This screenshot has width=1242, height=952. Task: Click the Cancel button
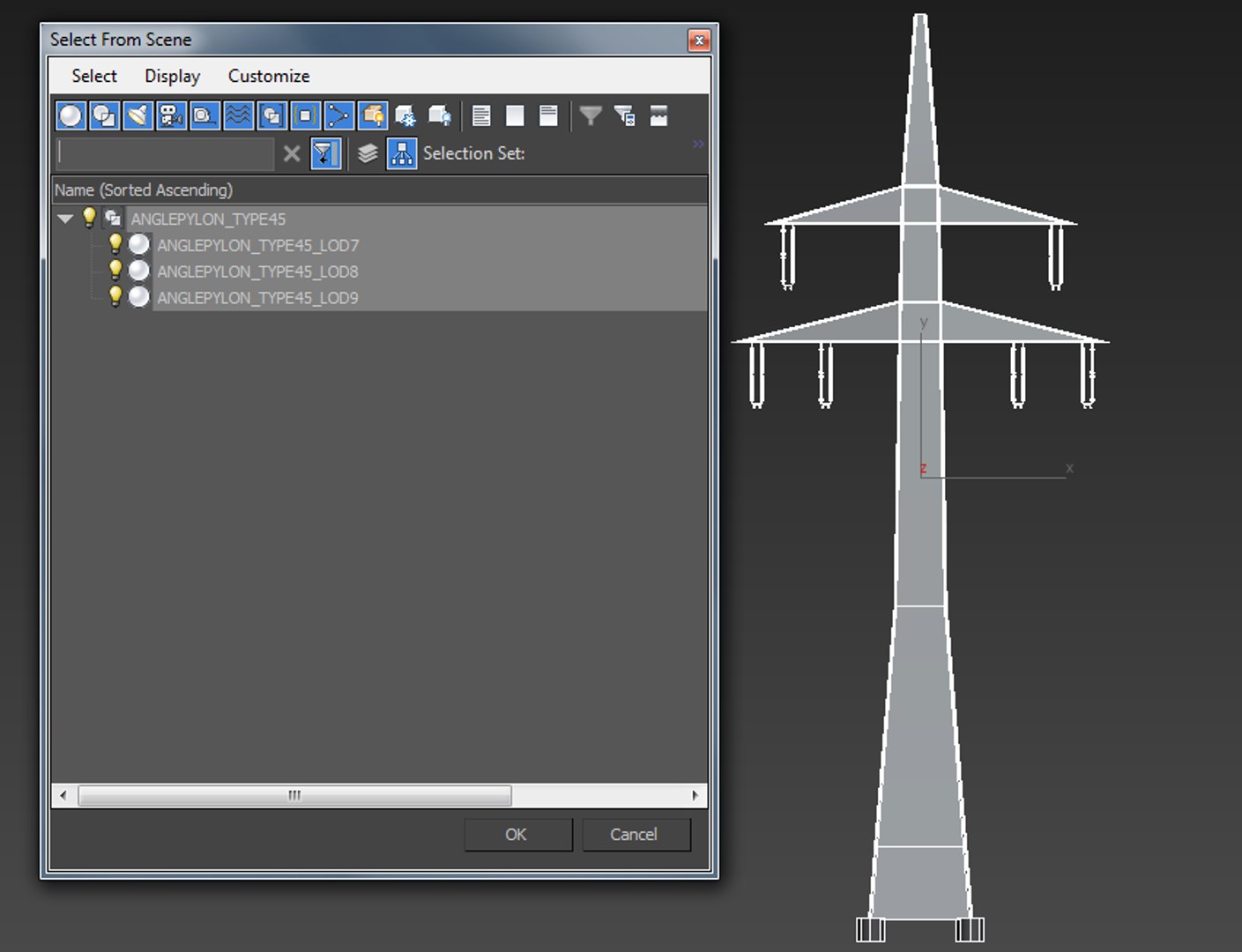point(636,835)
